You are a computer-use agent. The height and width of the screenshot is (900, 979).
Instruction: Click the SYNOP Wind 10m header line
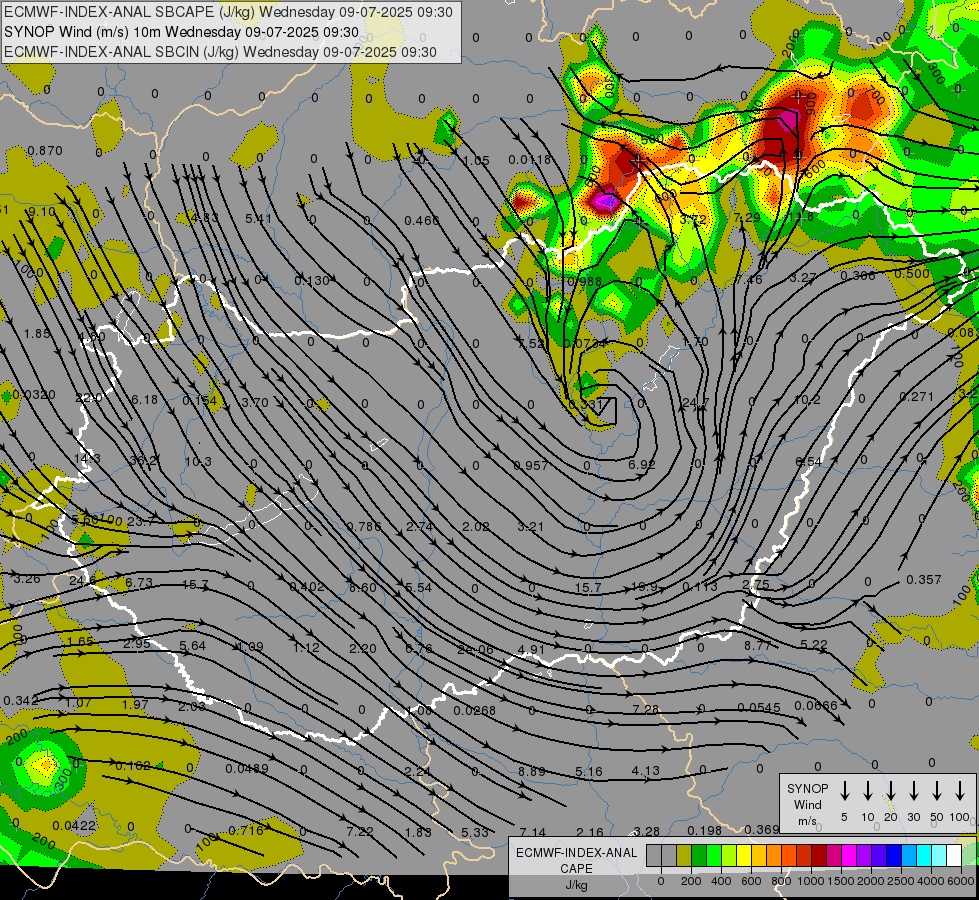point(181,32)
